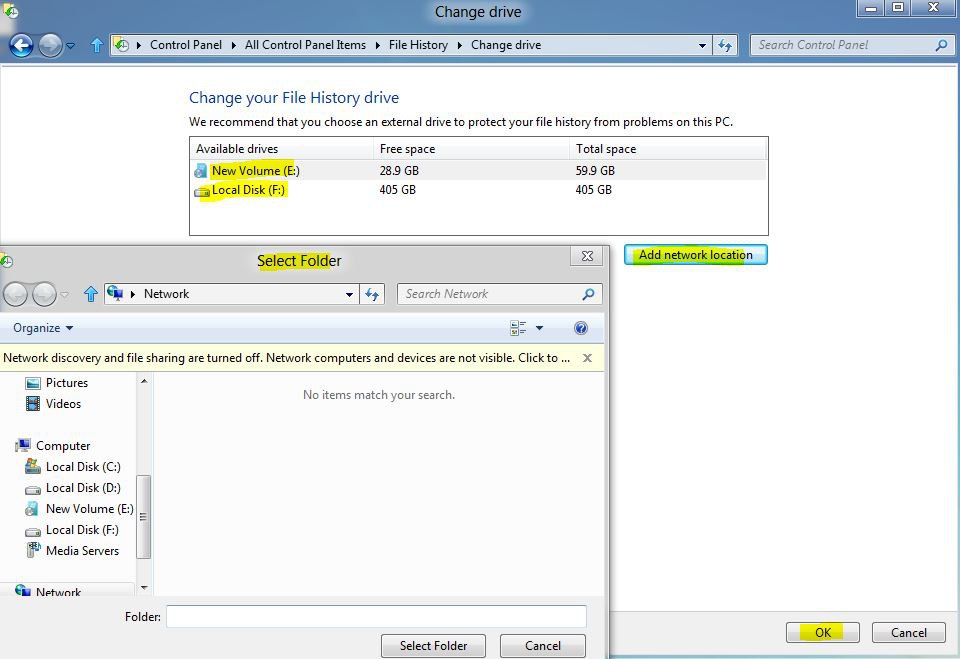
Task: Go to All Control Panel Items breadcrumb
Action: 305,45
